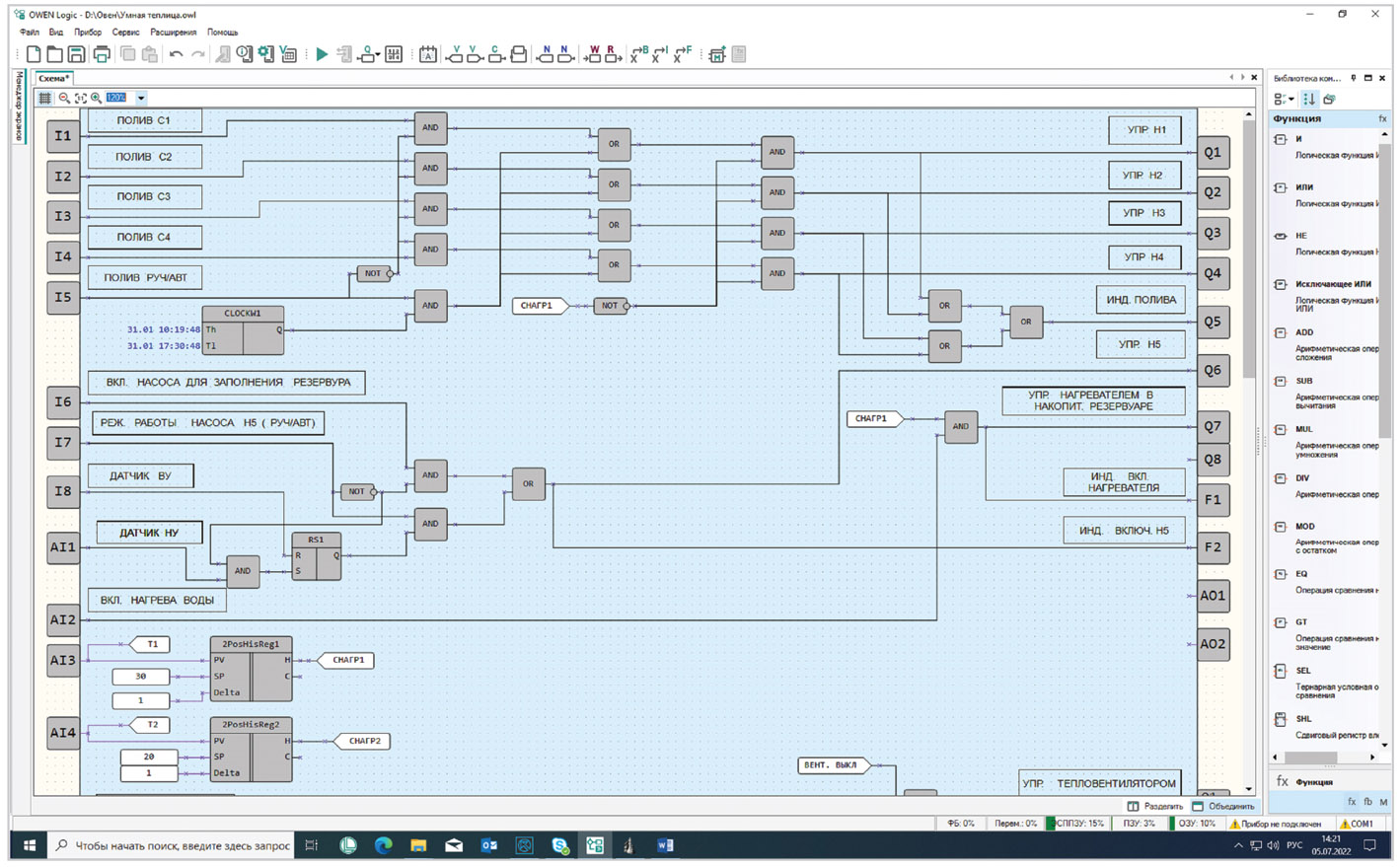The height and width of the screenshot is (867, 1400).
Task: Show hidden system tray icons
Action: click(x=1238, y=845)
